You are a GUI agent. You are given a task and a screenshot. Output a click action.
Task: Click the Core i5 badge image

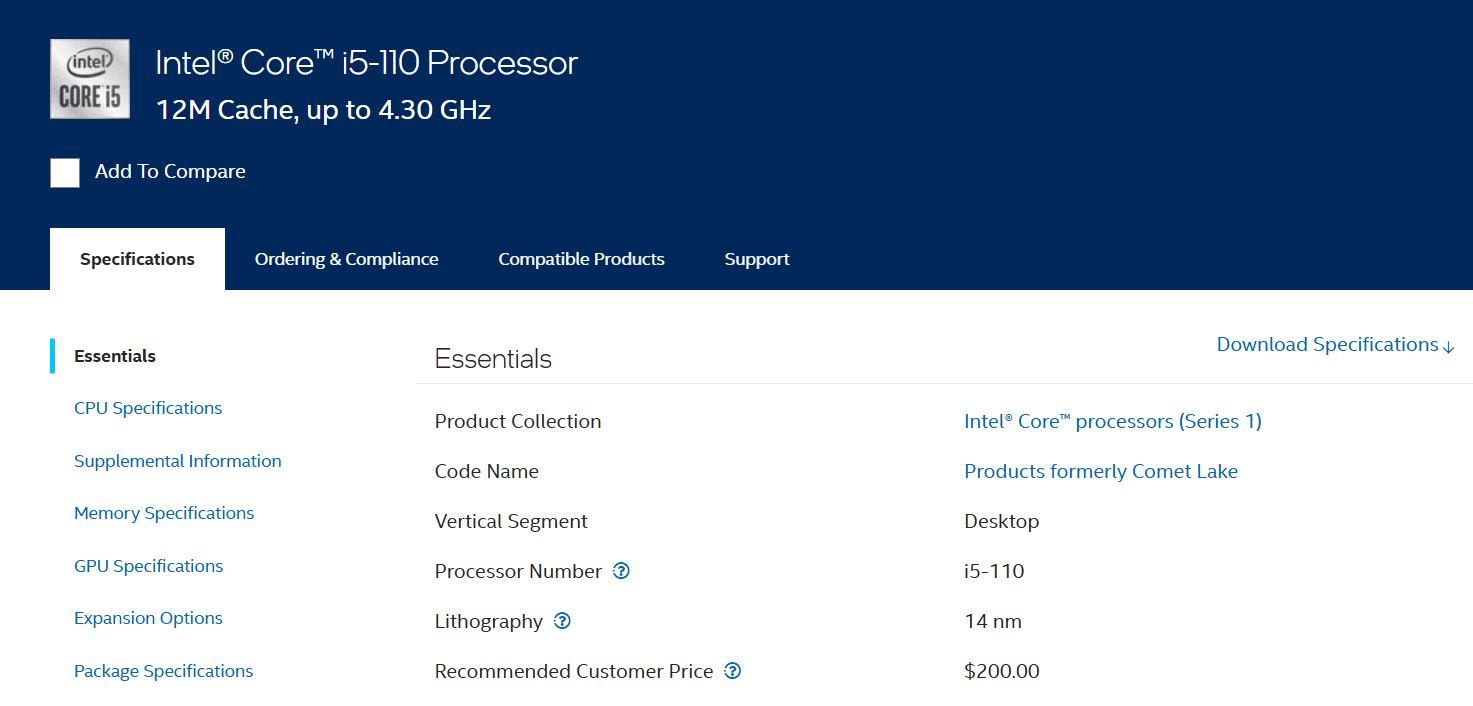pyautogui.click(x=90, y=78)
